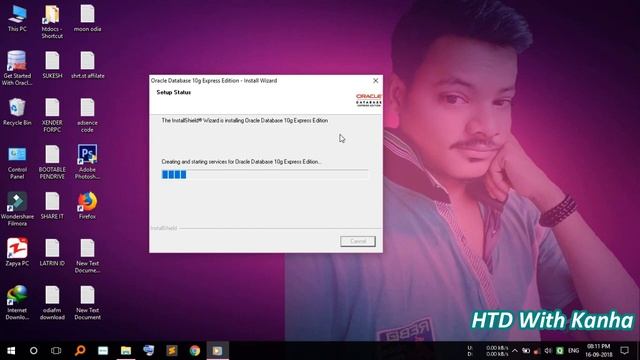Open the Windows Start menu
Image resolution: width=640 pixels, height=360 pixels.
point(11,351)
